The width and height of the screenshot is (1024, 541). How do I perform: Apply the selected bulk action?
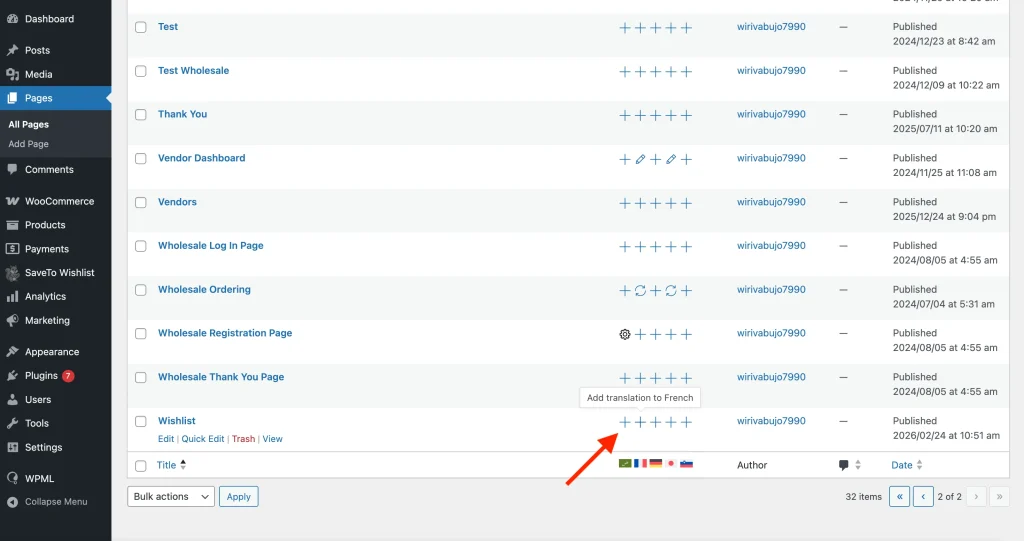pos(238,497)
